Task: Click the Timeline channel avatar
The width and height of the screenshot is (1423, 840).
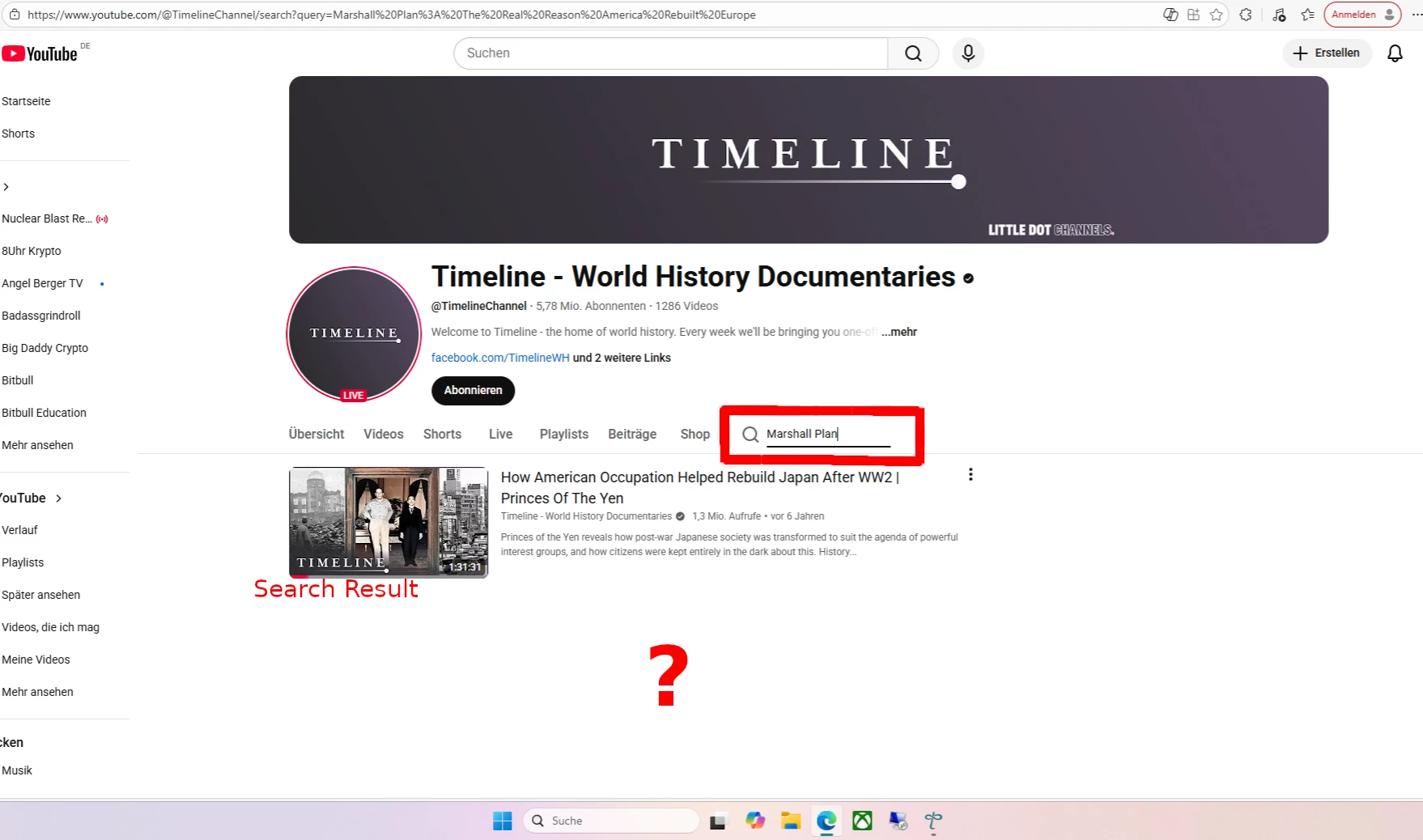Action: click(354, 334)
